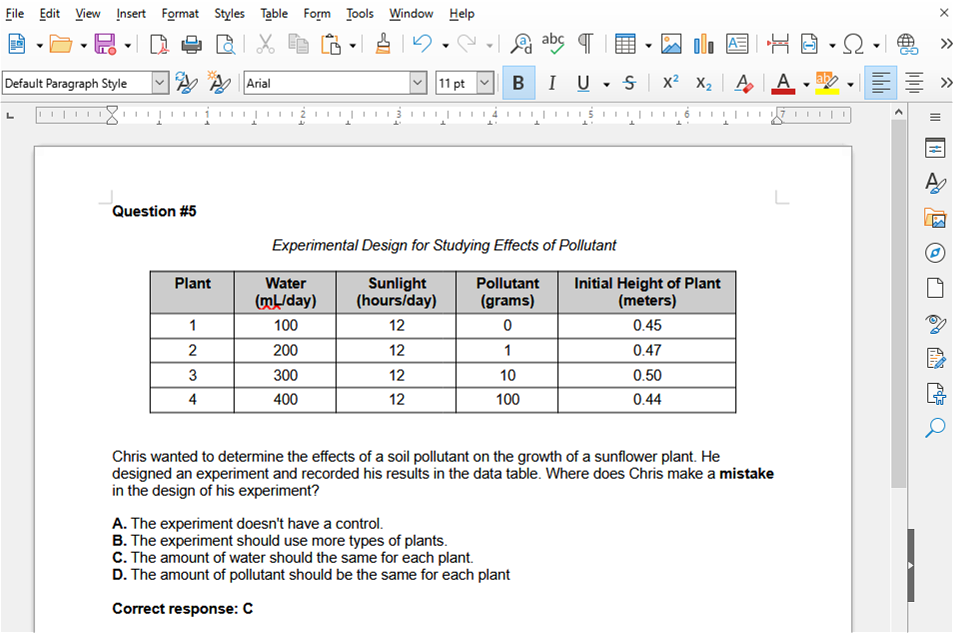
Task: Apply the yellow highlighting color
Action: click(827, 83)
